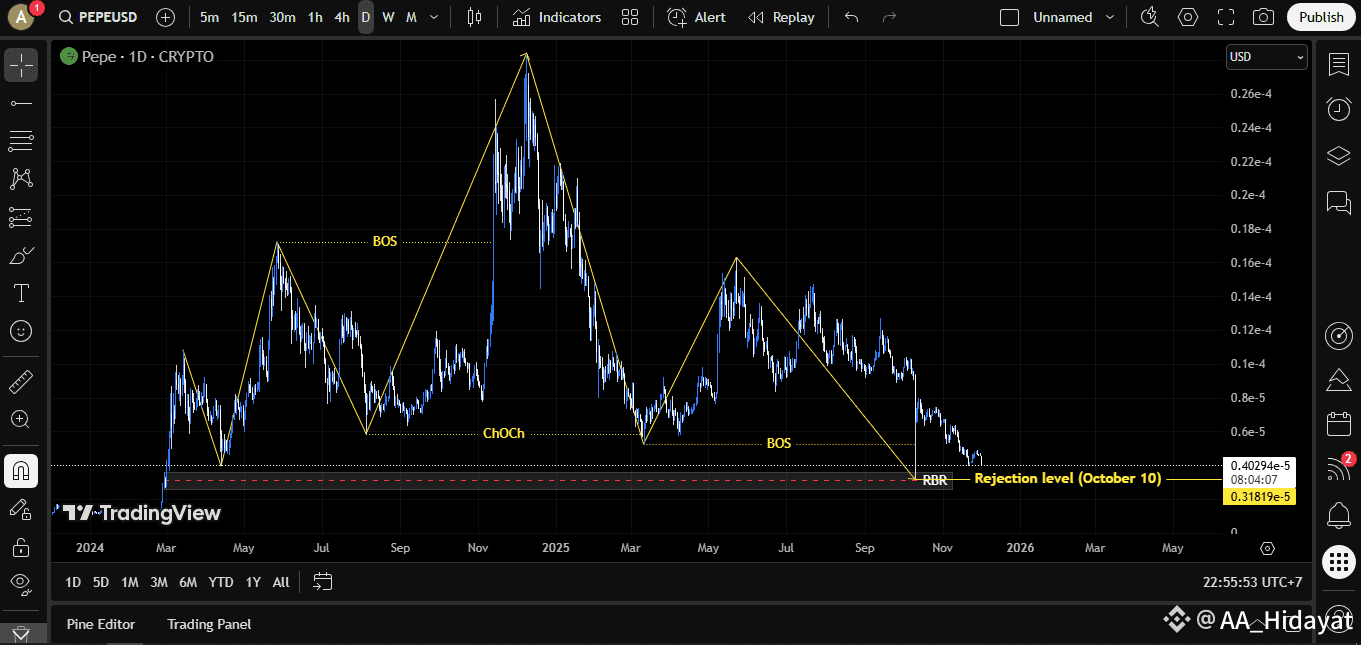The width and height of the screenshot is (1361, 645).
Task: Open the emoji icons tool
Action: click(x=21, y=331)
